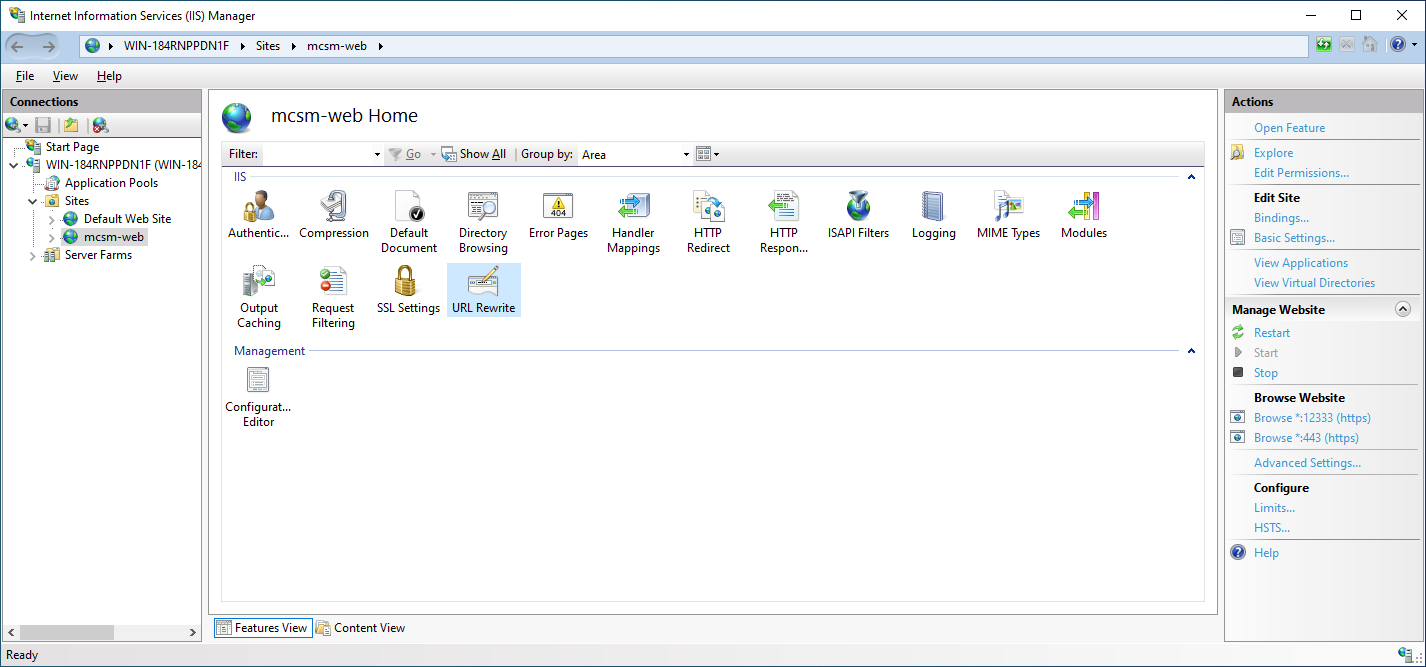Collapse the Sites tree node
This screenshot has height=667, width=1426.
tap(33, 201)
